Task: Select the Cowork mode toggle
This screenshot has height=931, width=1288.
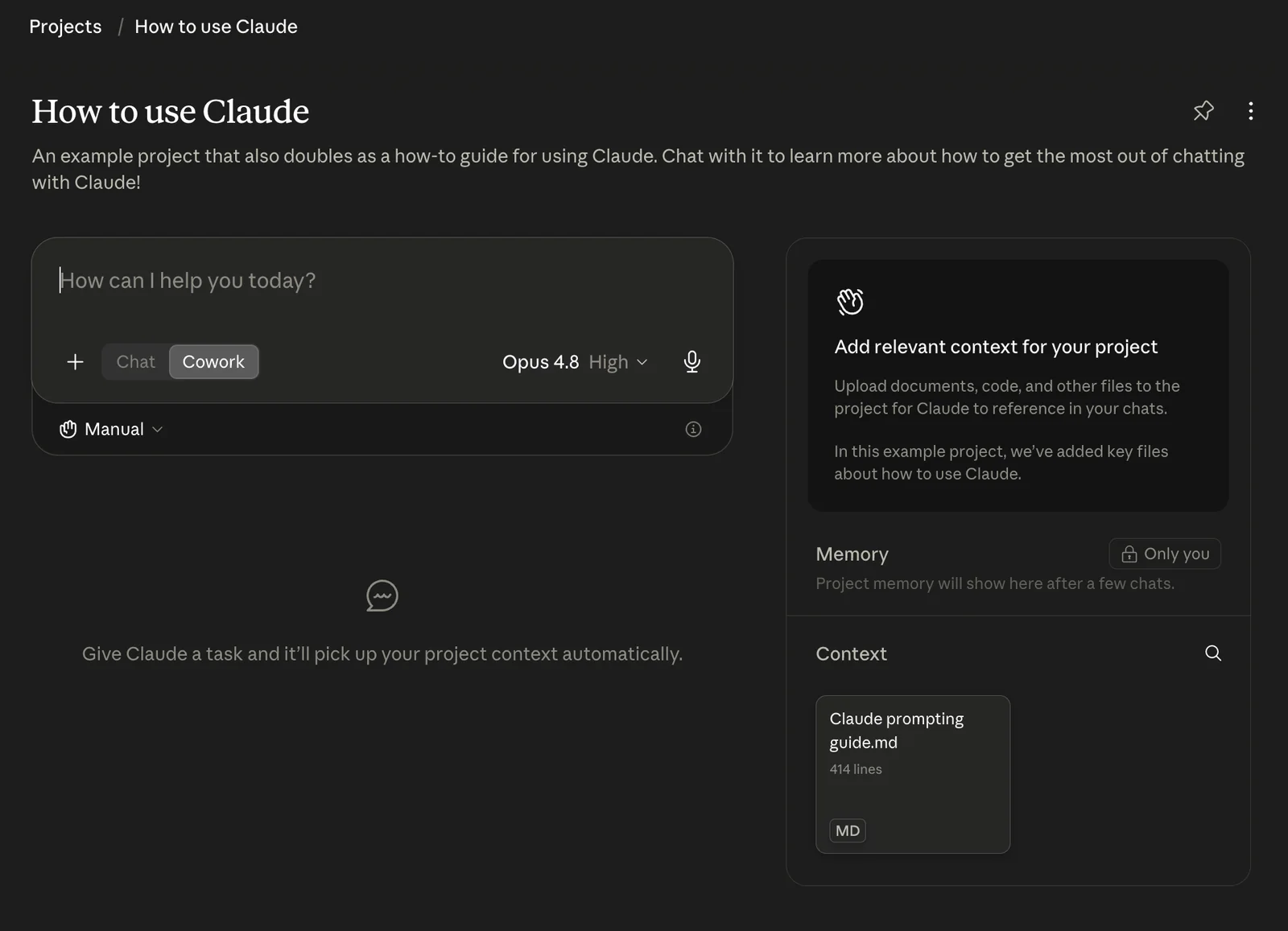Action: click(213, 362)
